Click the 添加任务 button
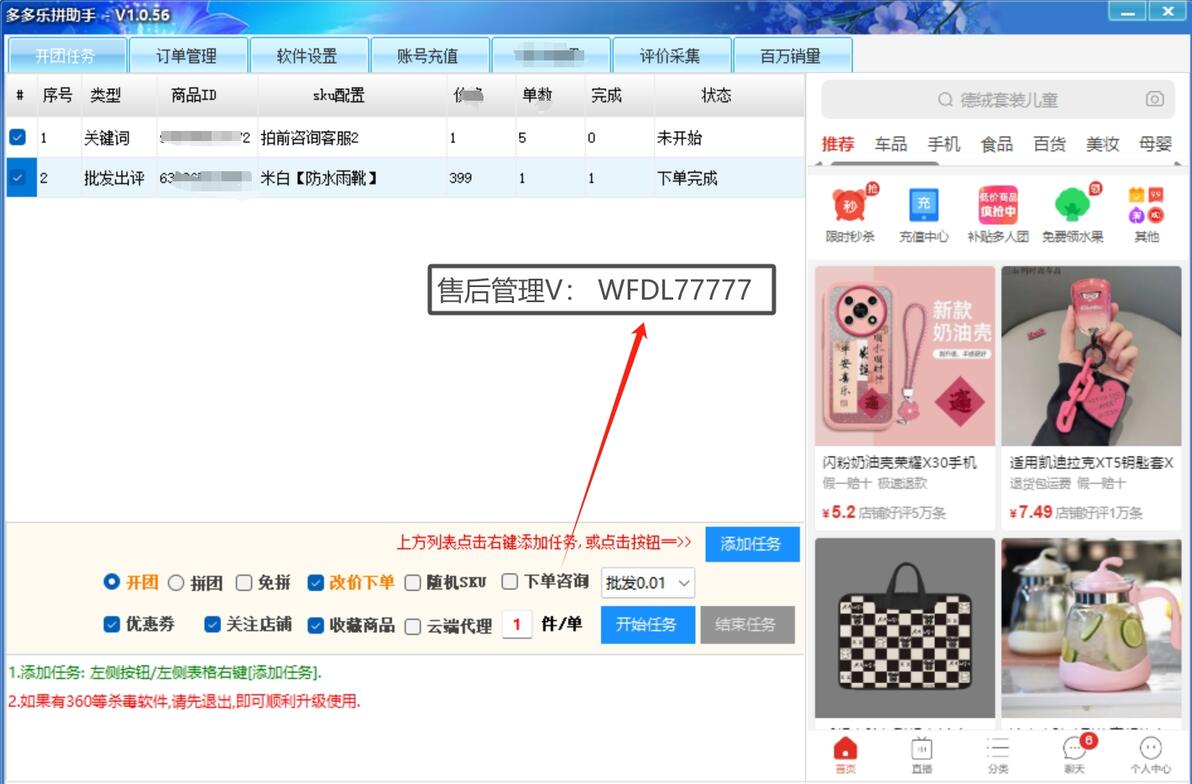 click(752, 544)
